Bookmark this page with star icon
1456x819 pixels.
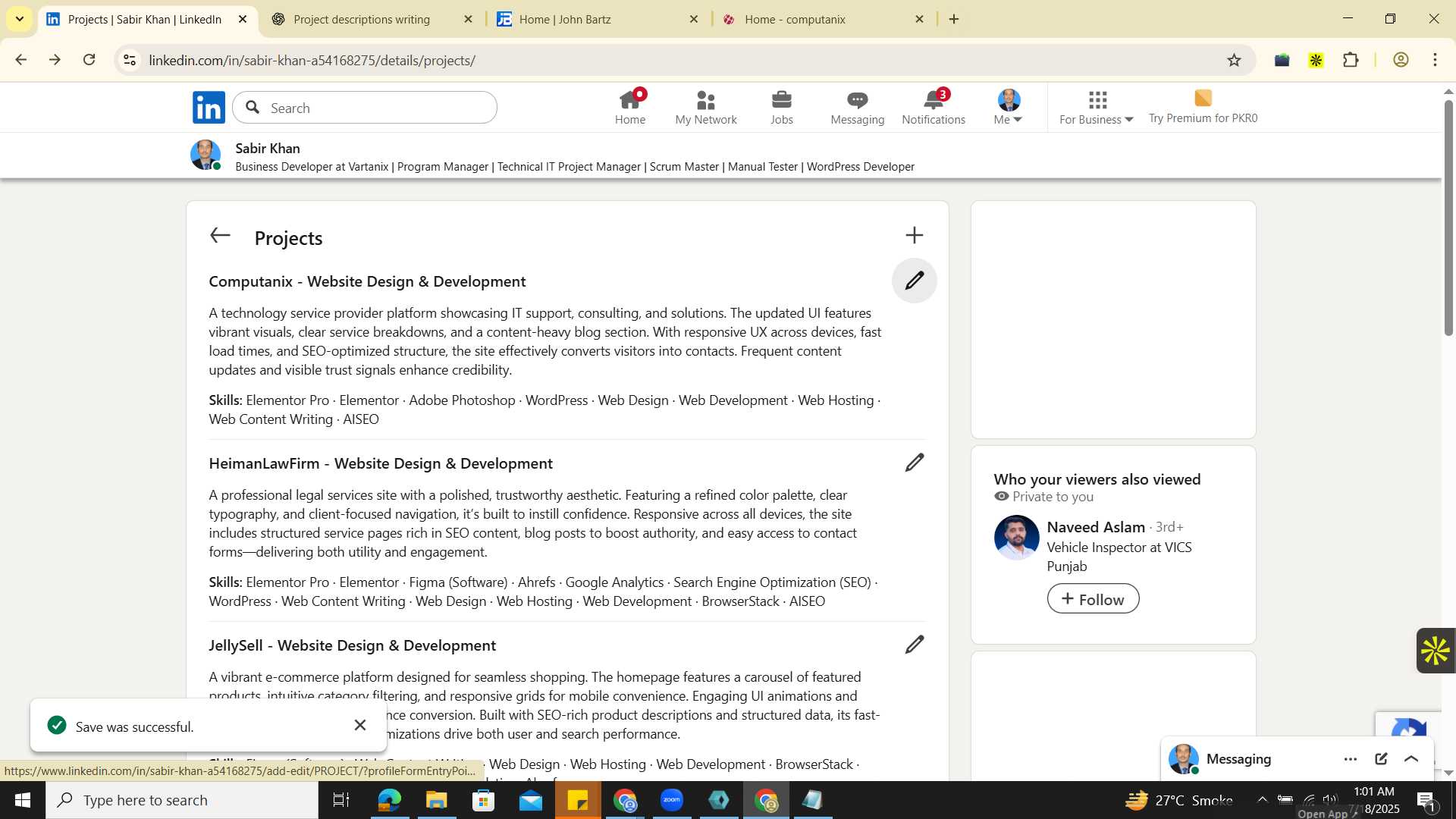(x=1234, y=60)
